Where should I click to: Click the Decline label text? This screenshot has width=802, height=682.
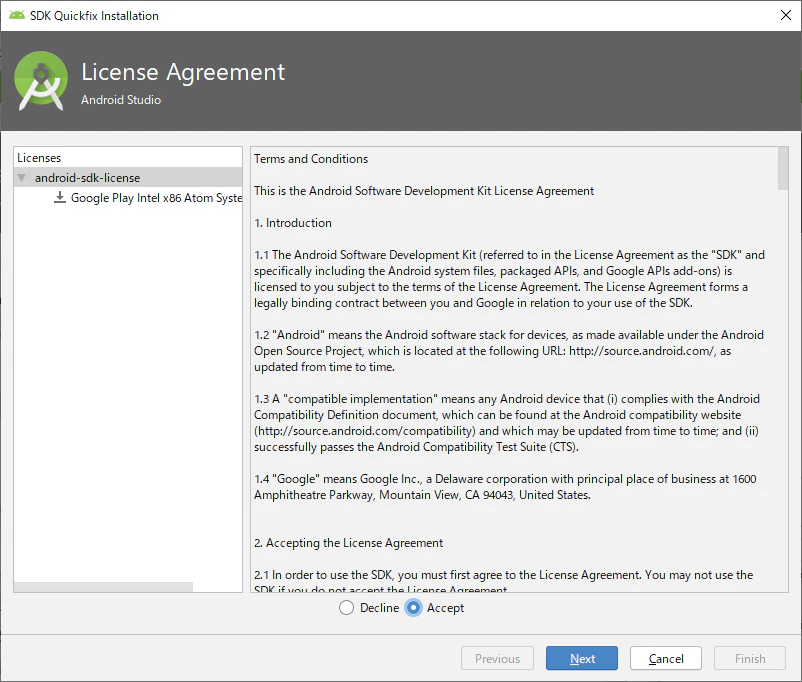tap(380, 608)
